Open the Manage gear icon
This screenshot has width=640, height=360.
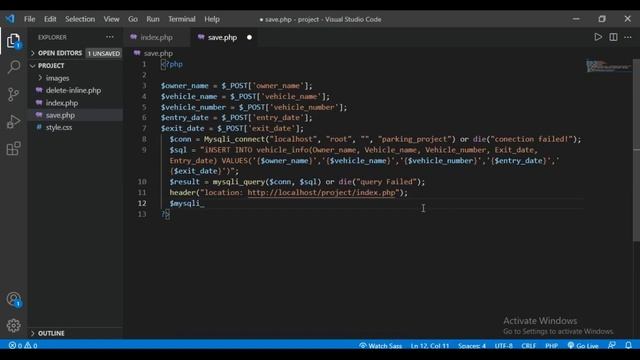pos(13,325)
